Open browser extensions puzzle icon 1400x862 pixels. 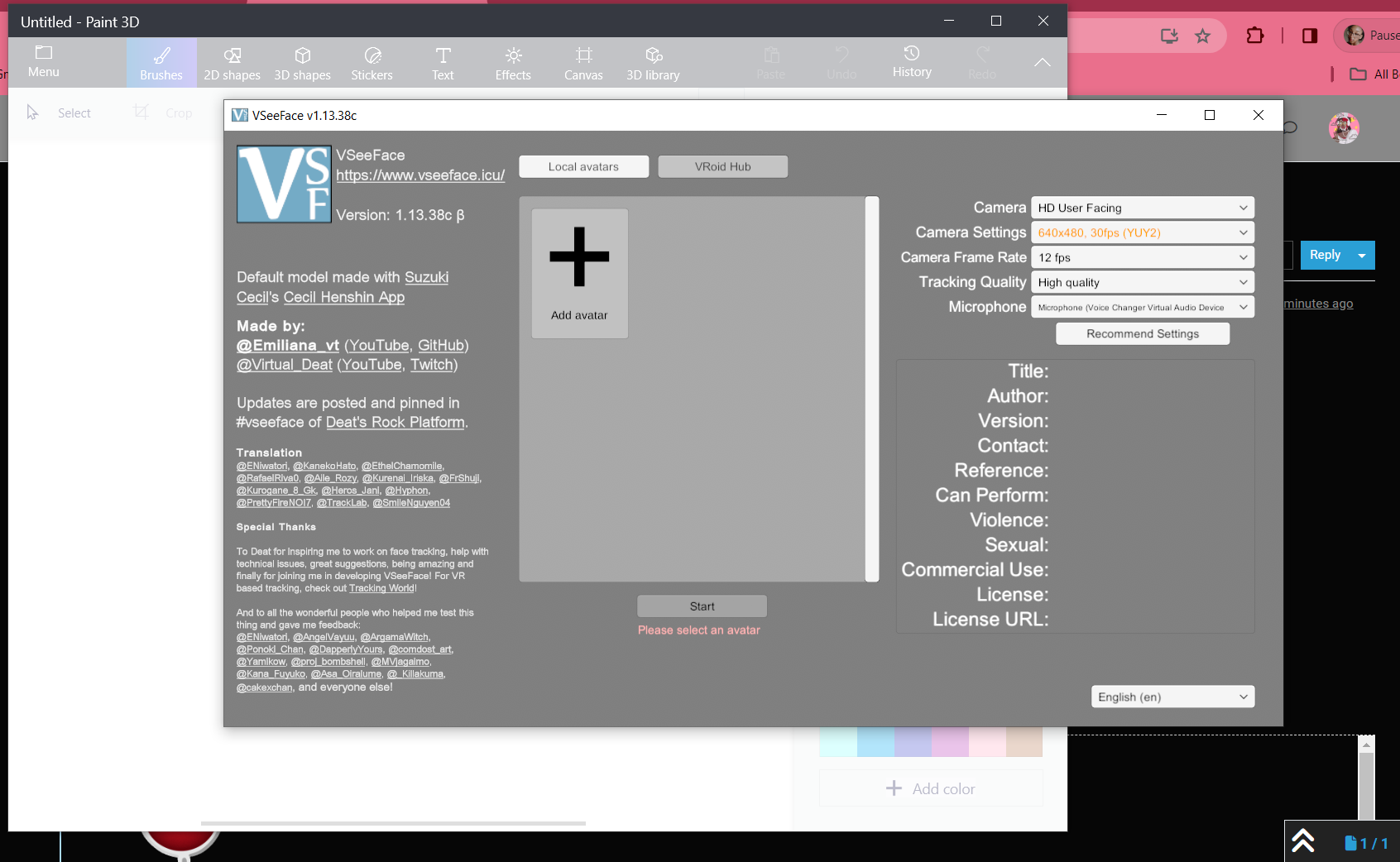point(1254,36)
